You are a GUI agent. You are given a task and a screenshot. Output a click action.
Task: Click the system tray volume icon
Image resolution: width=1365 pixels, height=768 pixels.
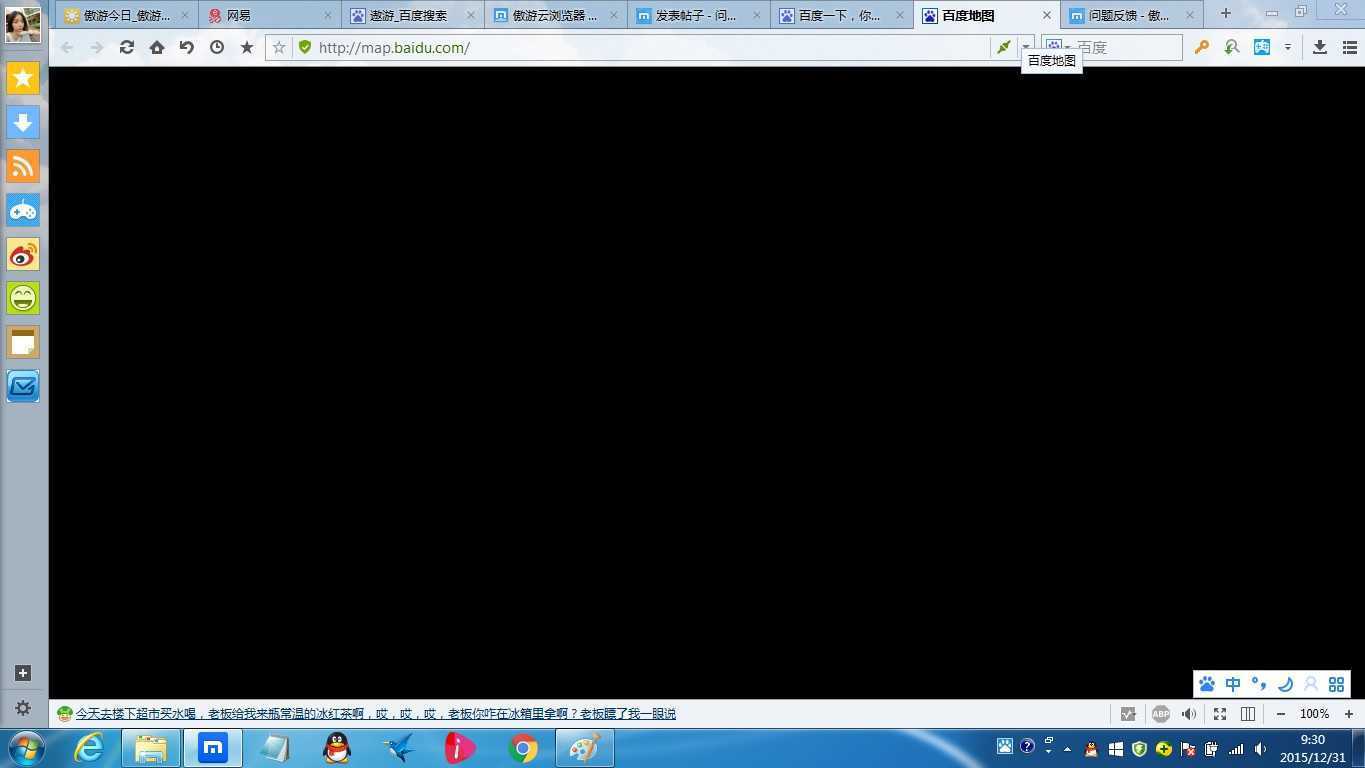(x=1260, y=749)
